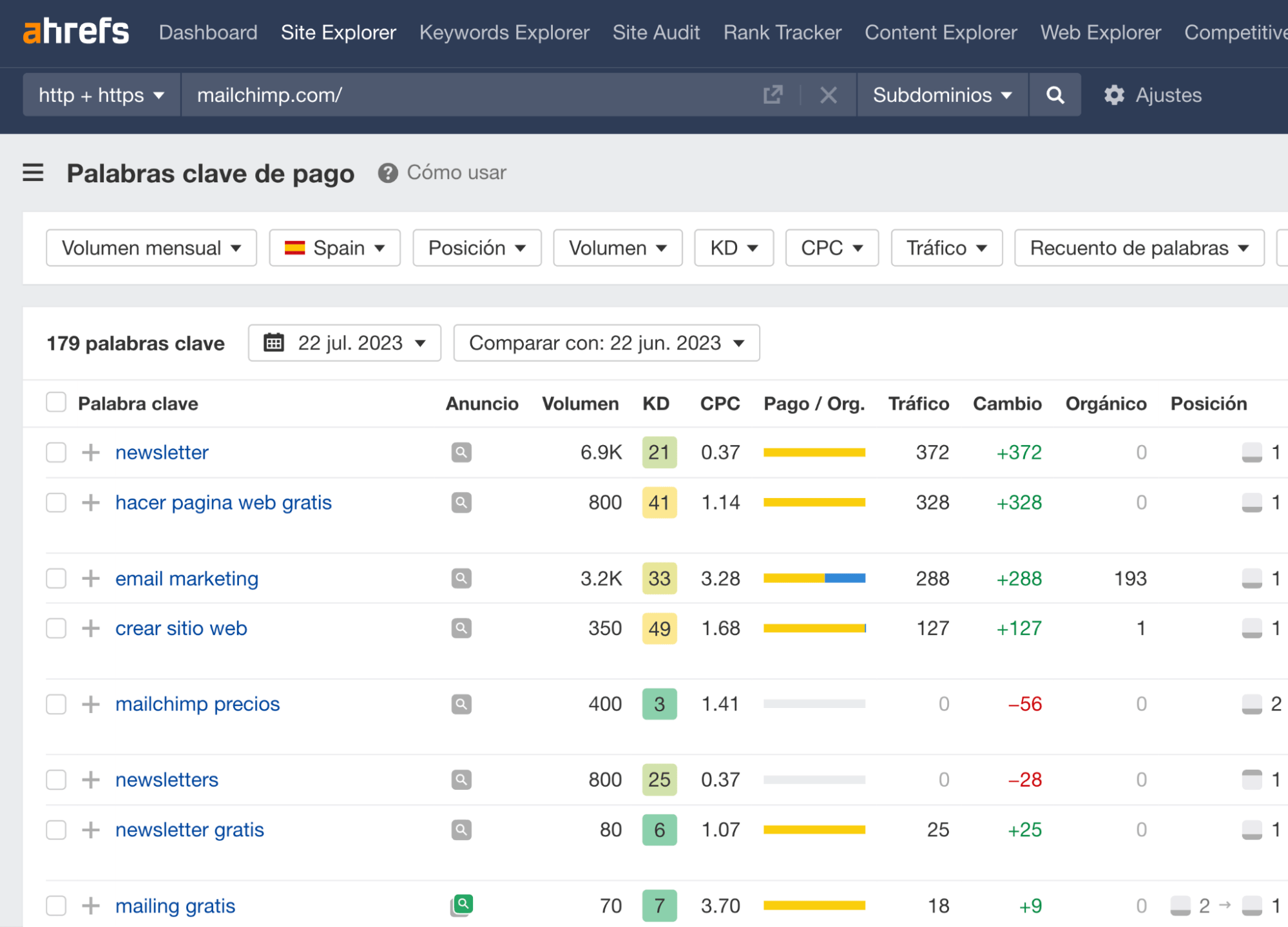Clear the URL with X icon
1288x927 pixels.
[x=829, y=95]
